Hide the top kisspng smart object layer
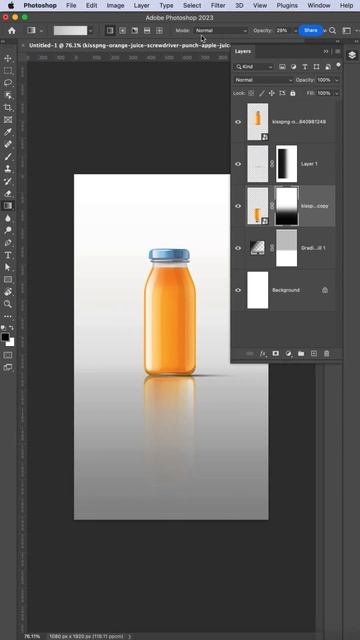Screen dimensions: 360x640 pos(238,122)
